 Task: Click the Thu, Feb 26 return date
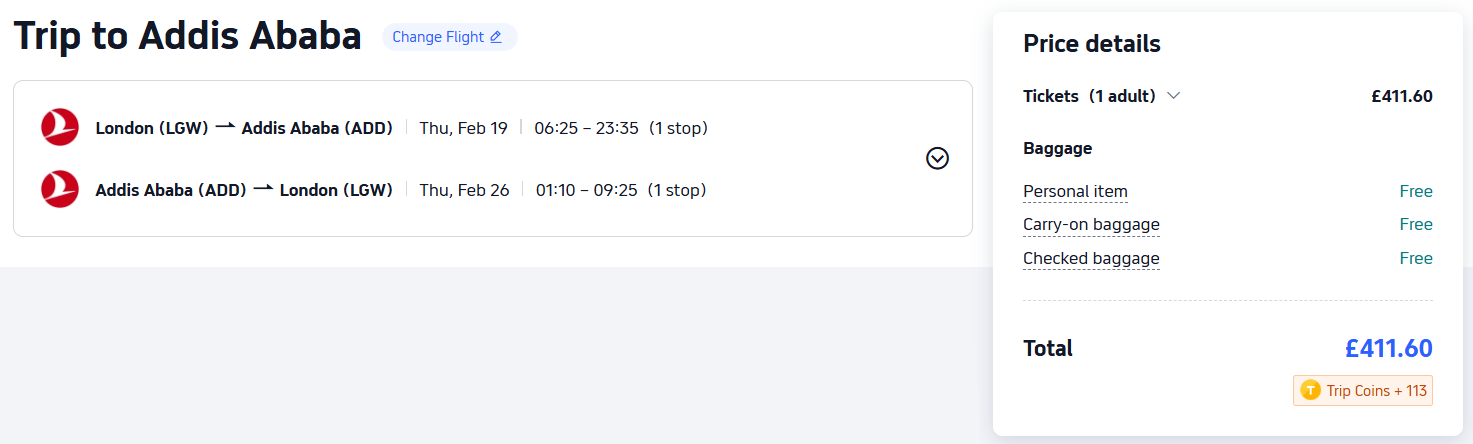(464, 190)
